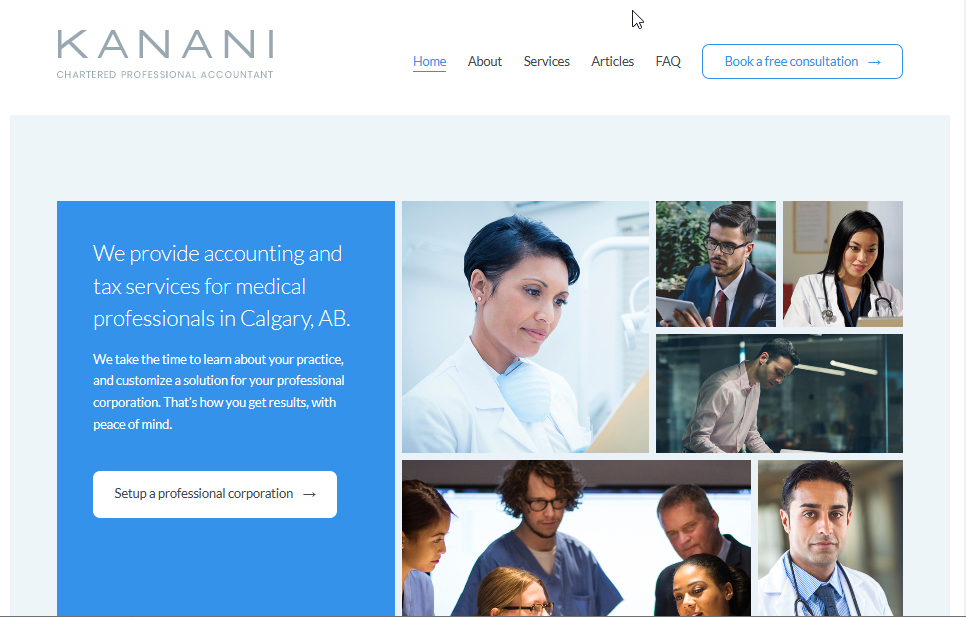The height and width of the screenshot is (617, 966).
Task: Click the arrow in Book a free consultation
Action: 874,62
